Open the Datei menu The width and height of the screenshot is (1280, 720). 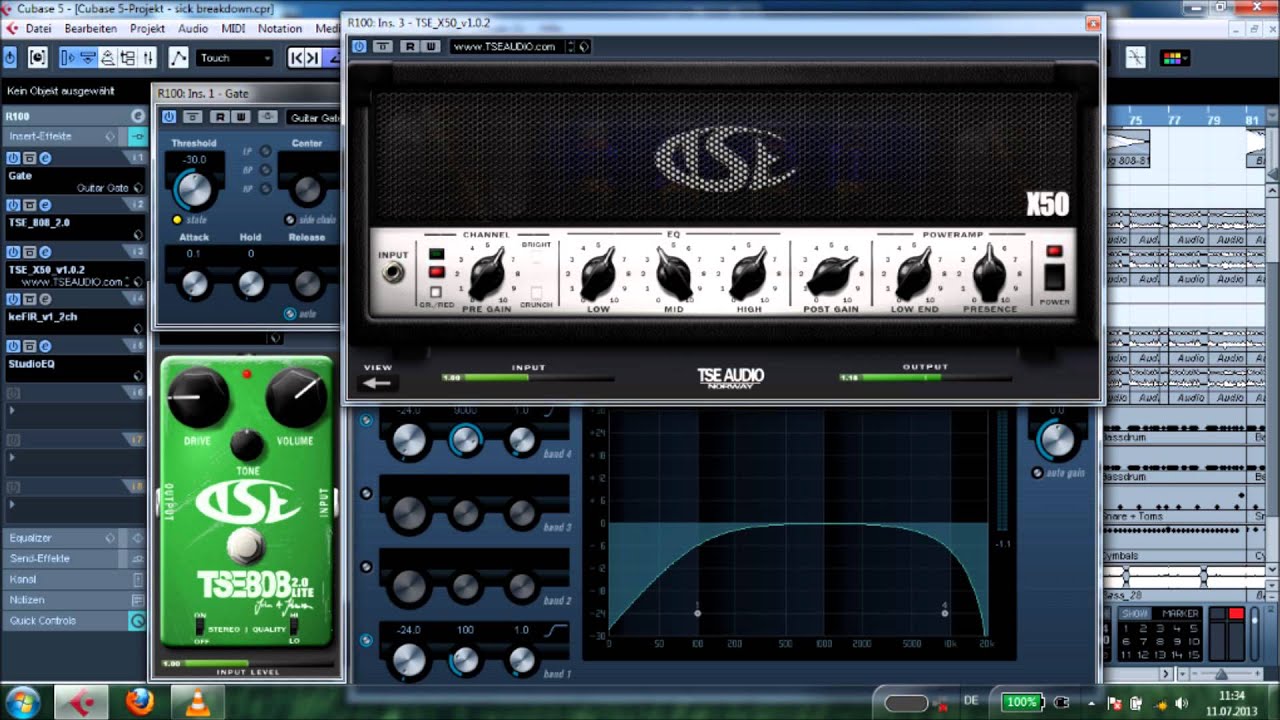coord(38,28)
